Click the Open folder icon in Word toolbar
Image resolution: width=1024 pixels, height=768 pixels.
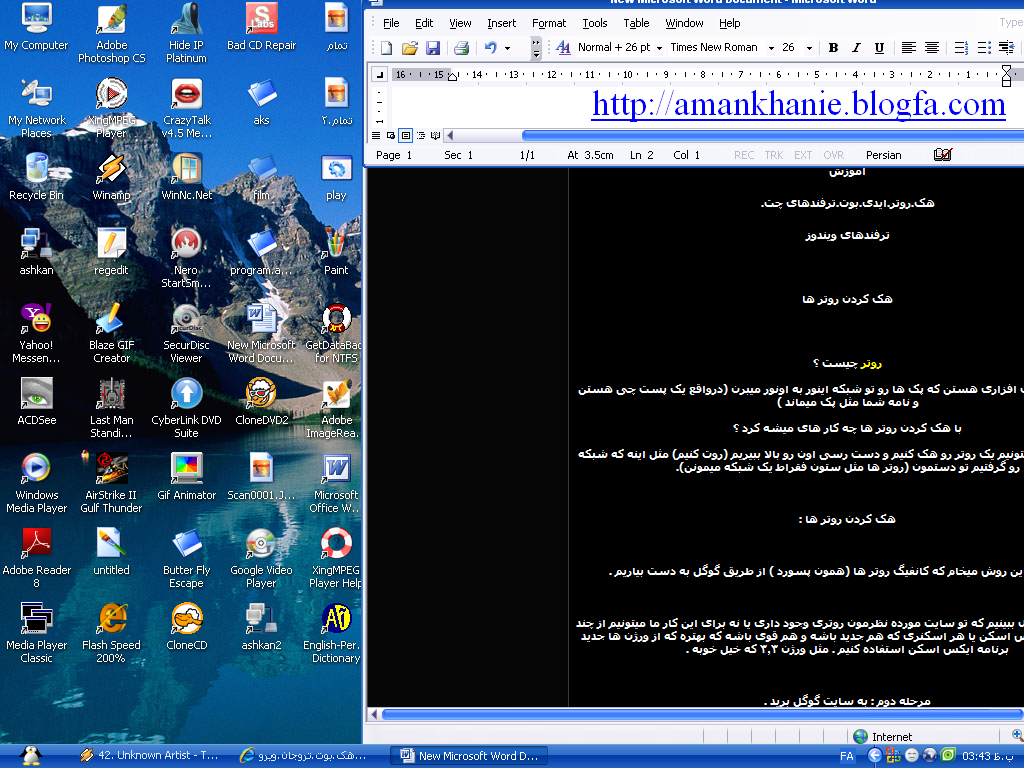coord(409,48)
